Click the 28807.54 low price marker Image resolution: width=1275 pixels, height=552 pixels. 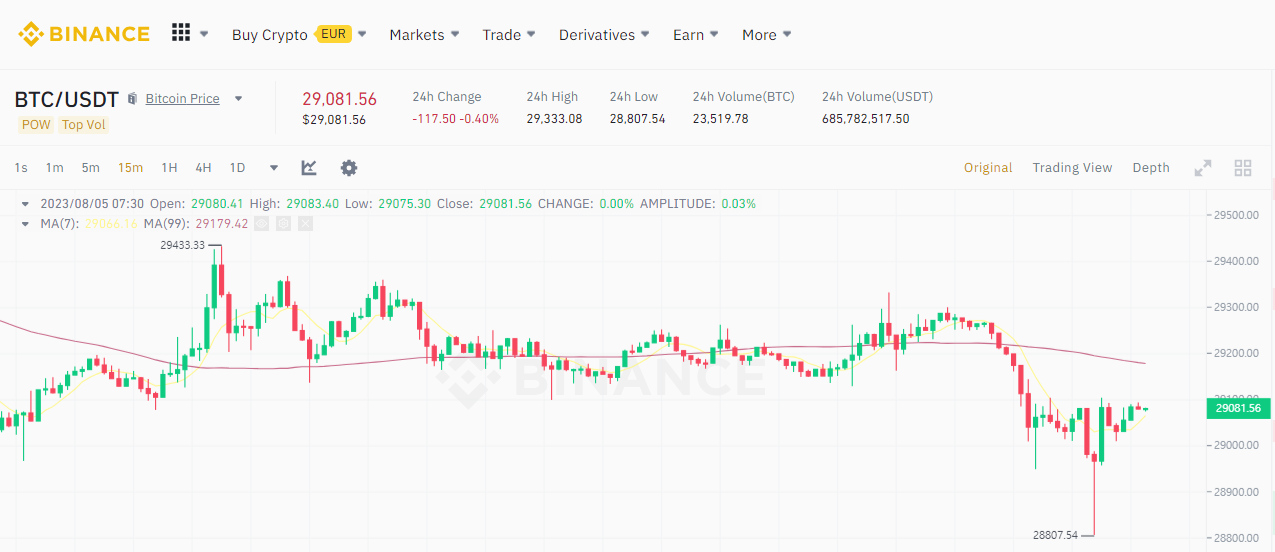pos(1055,536)
